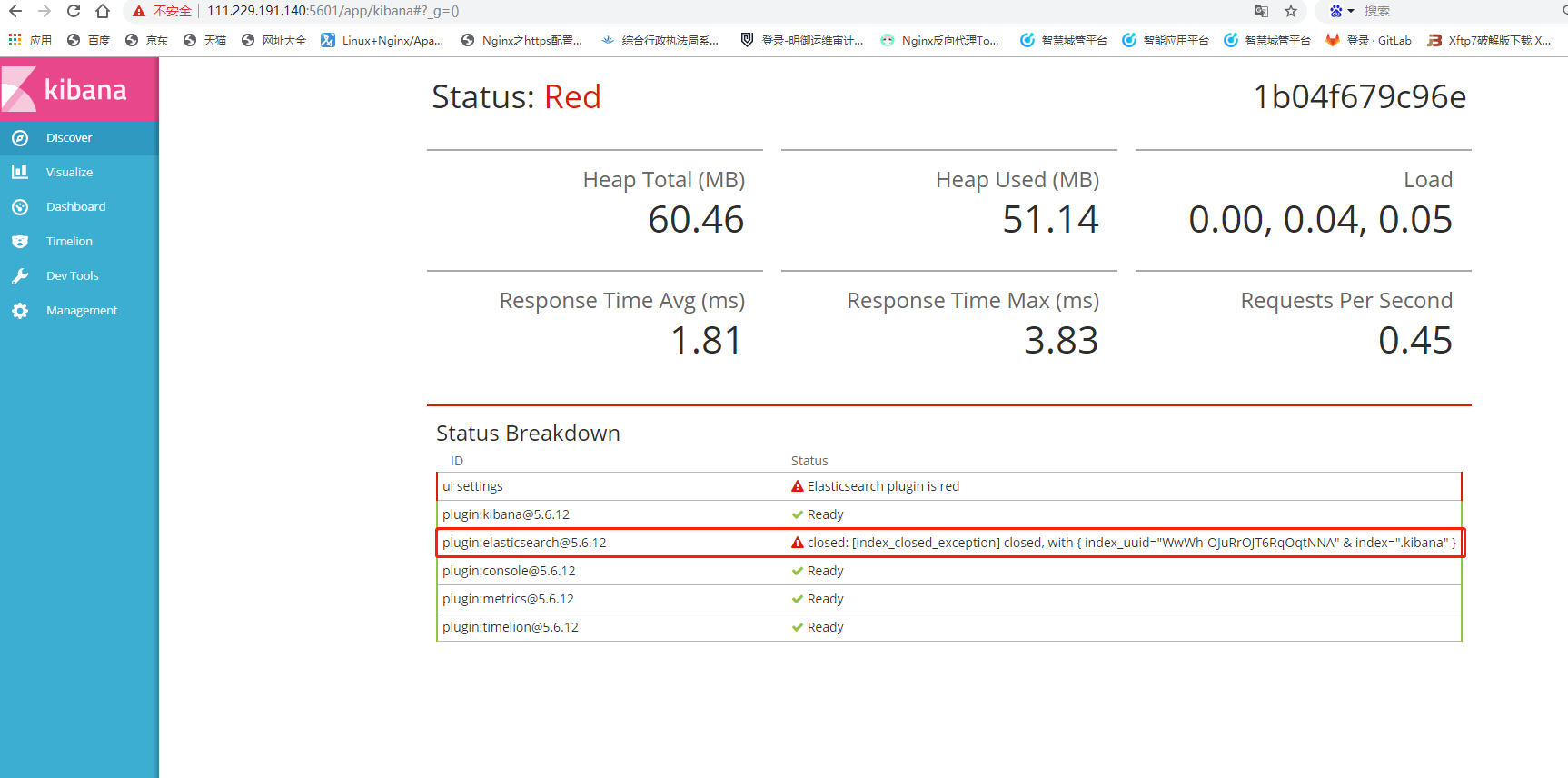This screenshot has height=778, width=1568.
Task: Open 登录-明御运维审计 bookmark
Action: pos(802,40)
